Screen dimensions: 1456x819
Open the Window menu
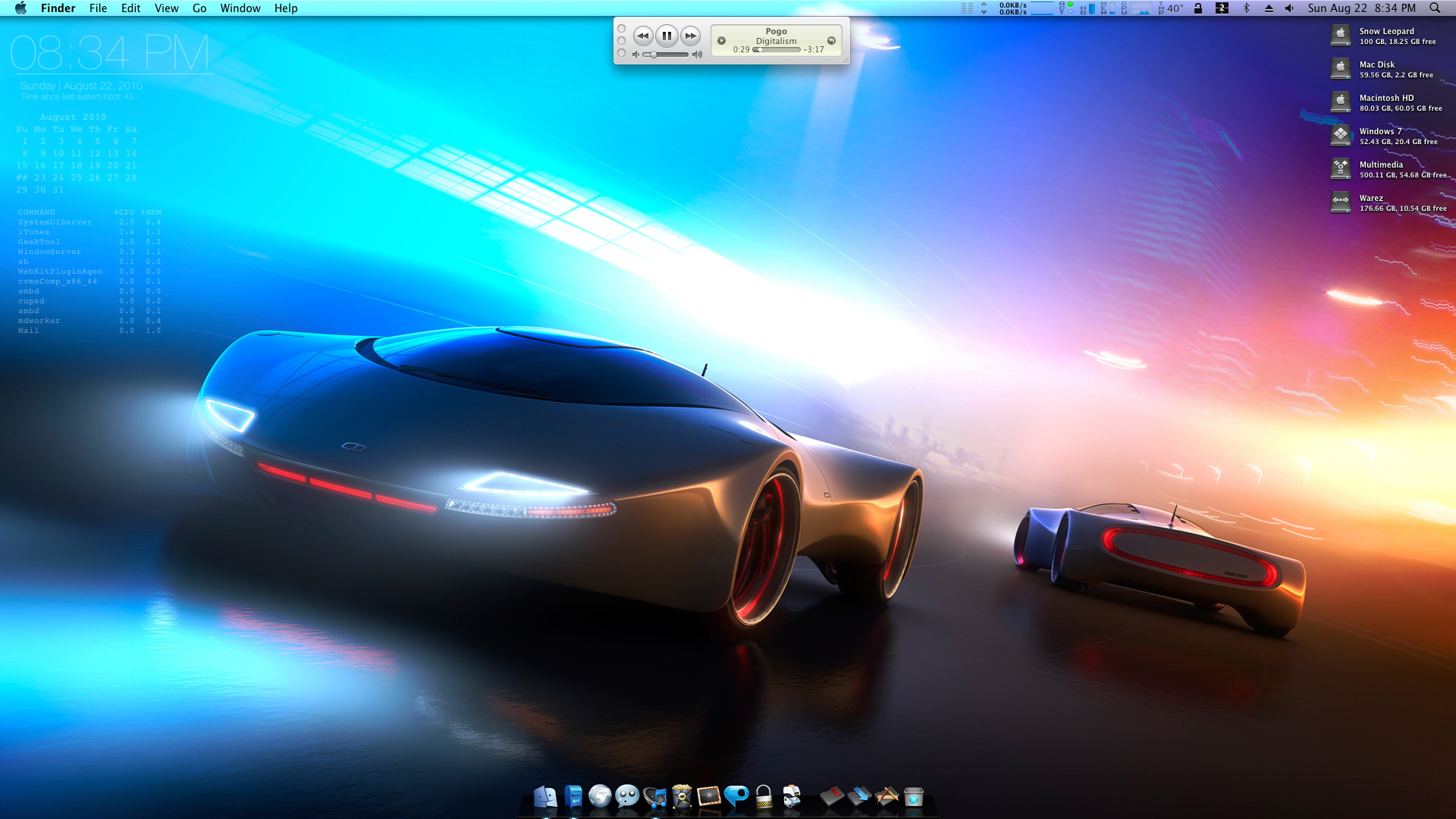click(x=240, y=8)
